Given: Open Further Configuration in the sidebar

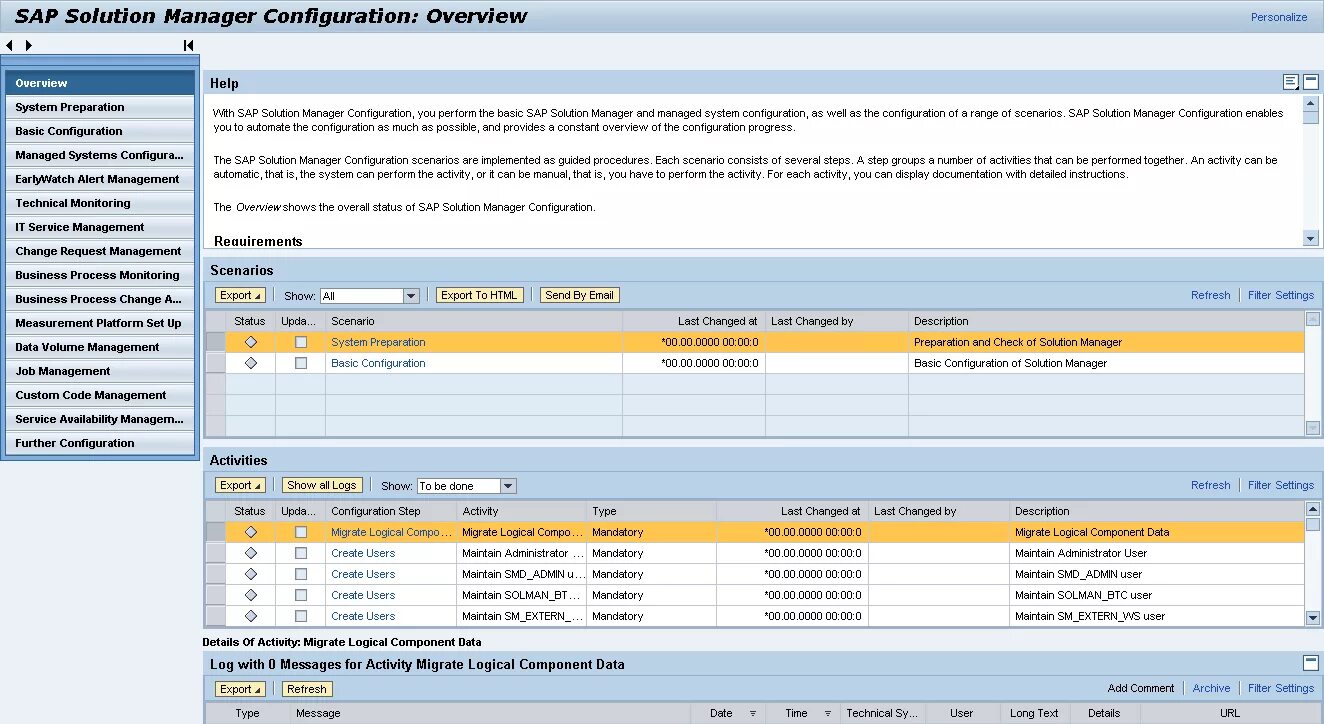Looking at the screenshot, I should tap(100, 443).
